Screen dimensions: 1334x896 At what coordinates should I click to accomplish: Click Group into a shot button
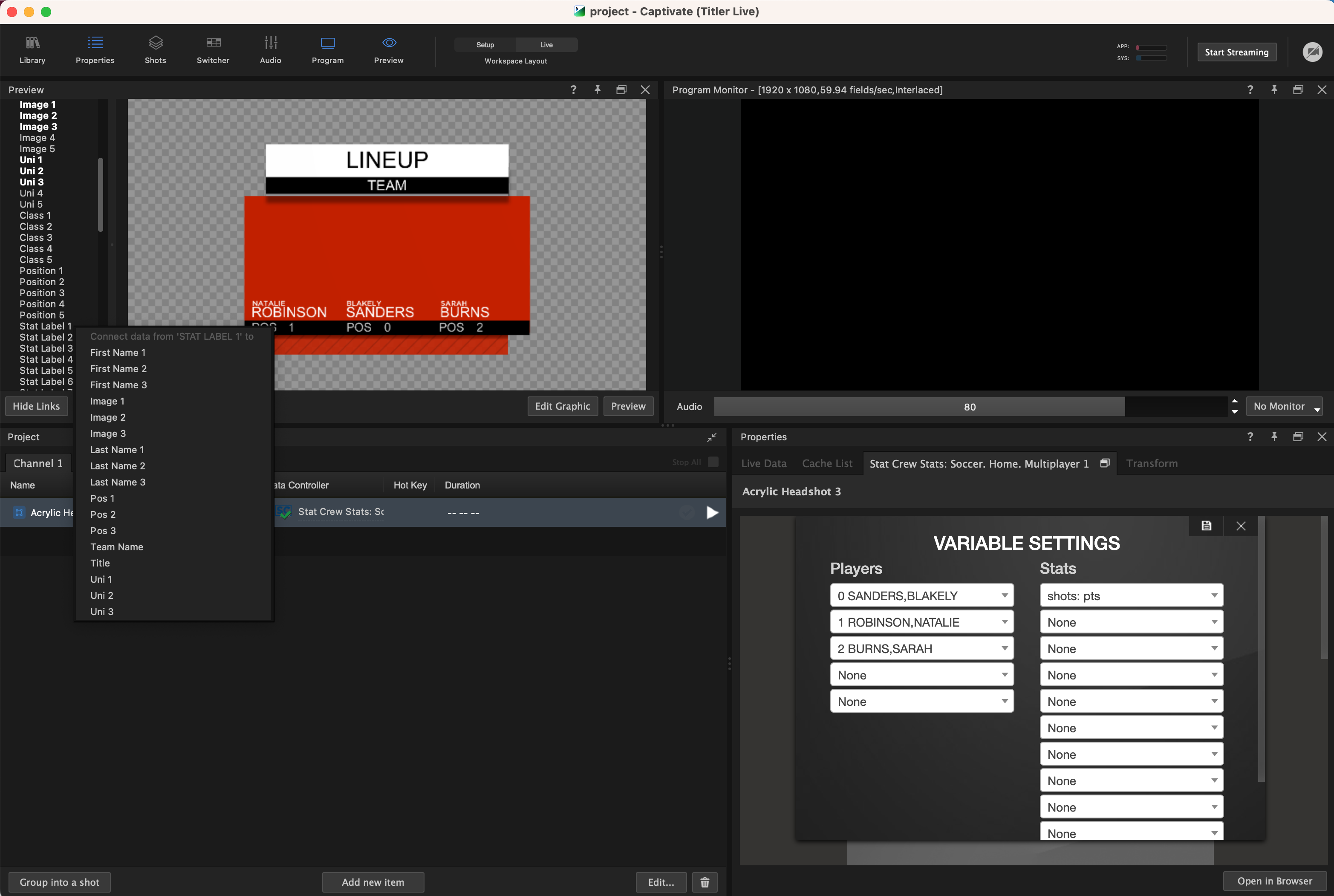[x=59, y=882]
